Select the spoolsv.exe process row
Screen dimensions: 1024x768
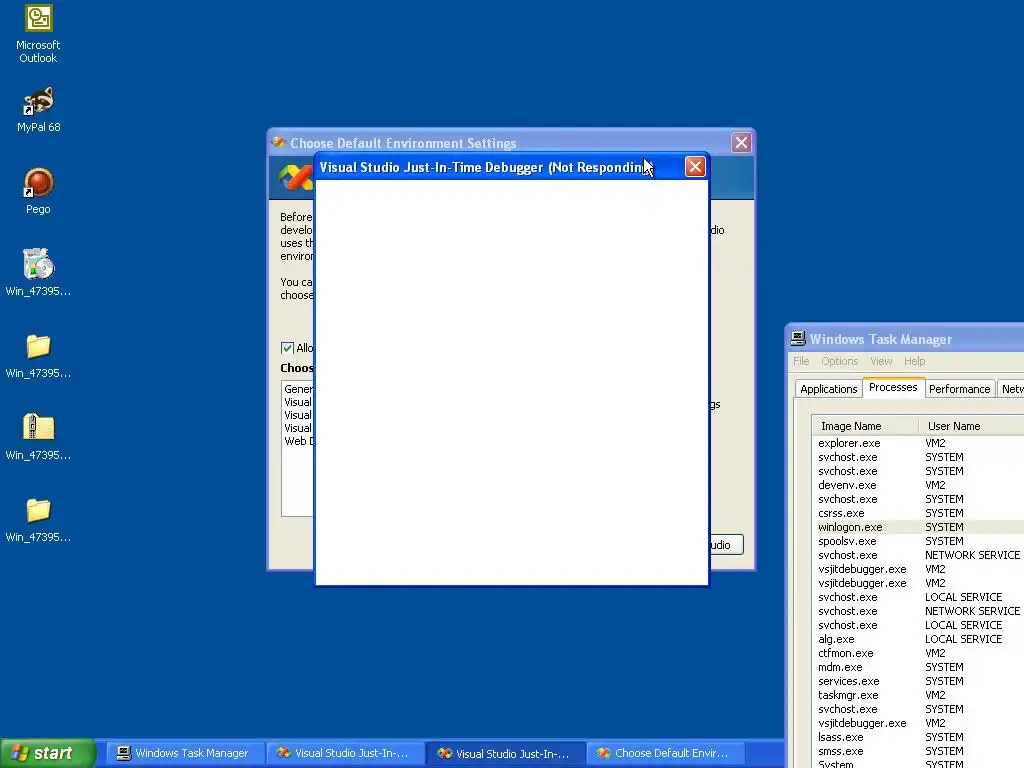(918, 541)
